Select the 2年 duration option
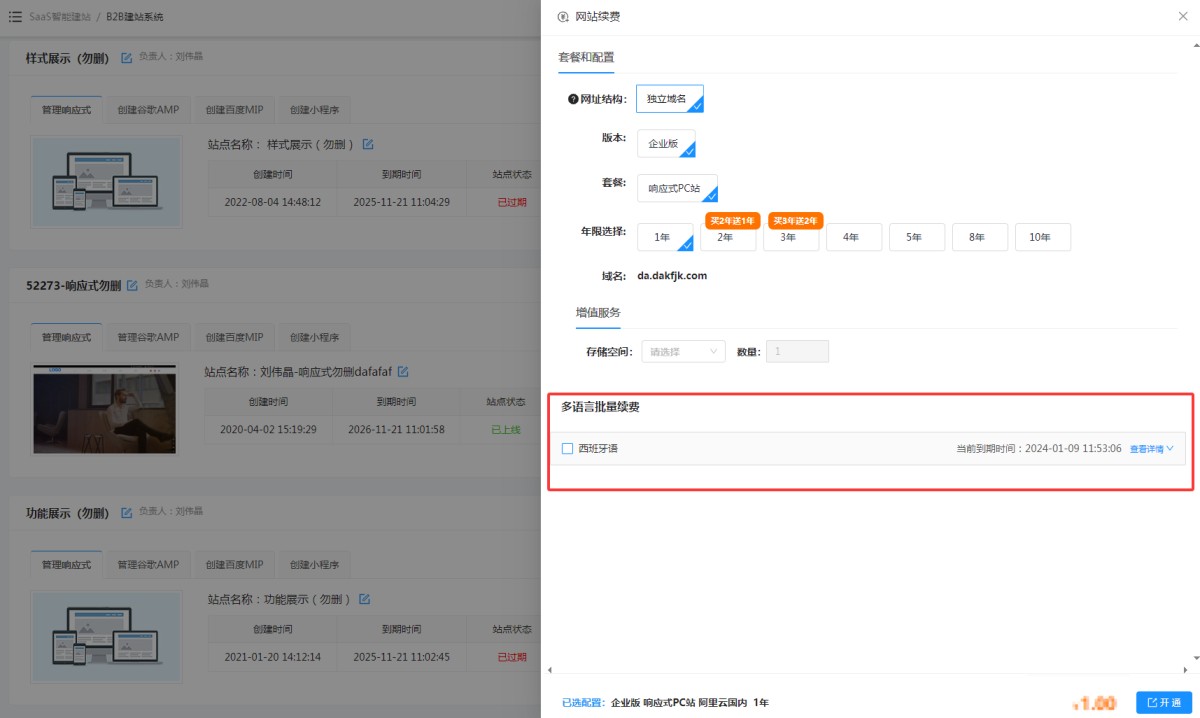Image resolution: width=1200 pixels, height=718 pixels. tap(727, 237)
